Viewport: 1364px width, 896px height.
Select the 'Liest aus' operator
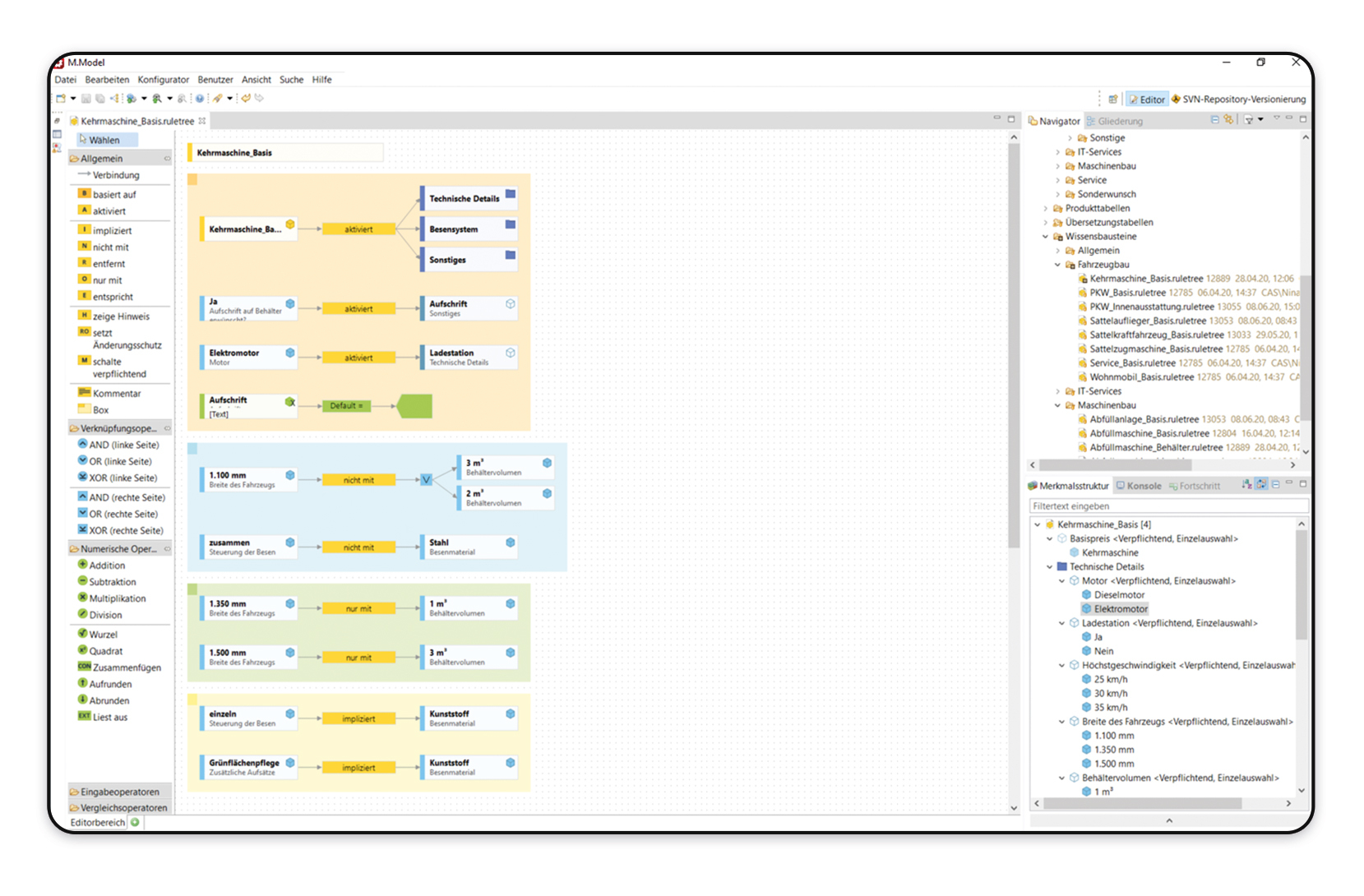click(x=103, y=717)
